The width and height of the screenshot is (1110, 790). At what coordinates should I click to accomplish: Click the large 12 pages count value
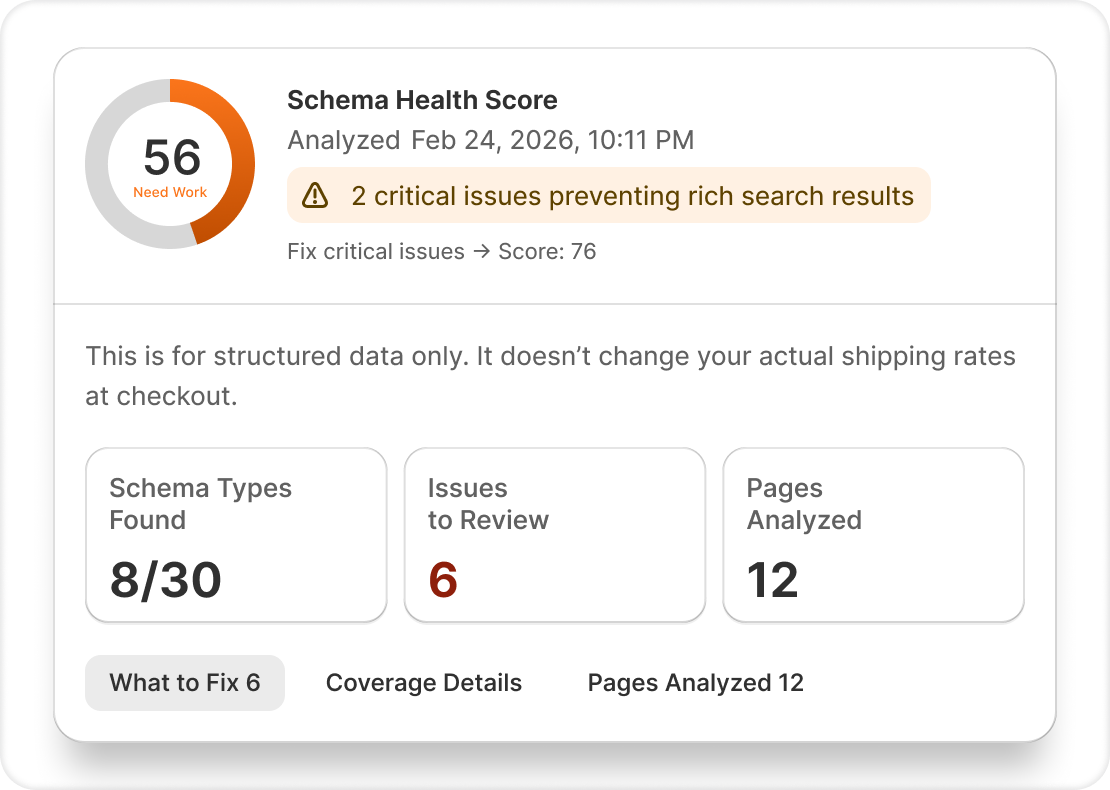(773, 581)
